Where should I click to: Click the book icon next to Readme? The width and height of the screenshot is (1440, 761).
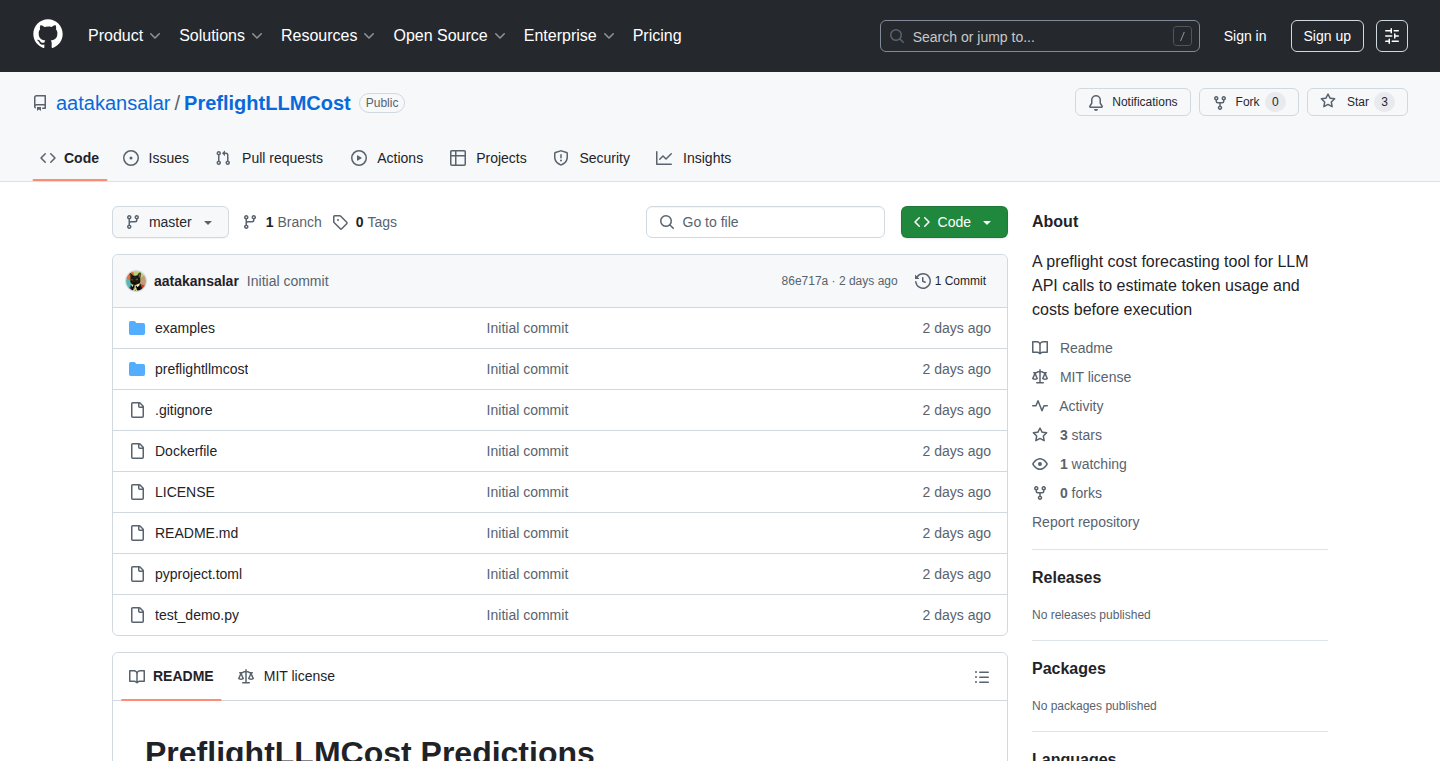click(1040, 348)
